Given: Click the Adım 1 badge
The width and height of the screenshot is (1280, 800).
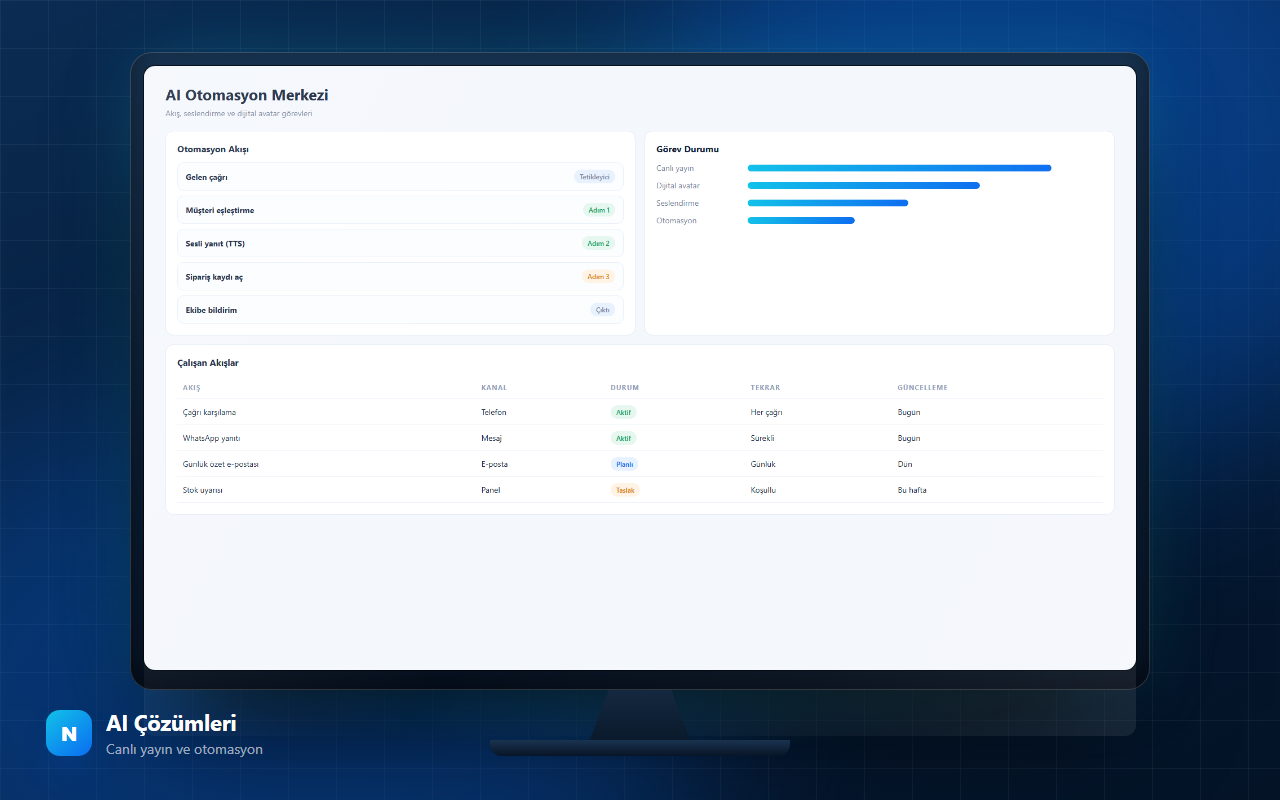Looking at the screenshot, I should coord(599,210).
